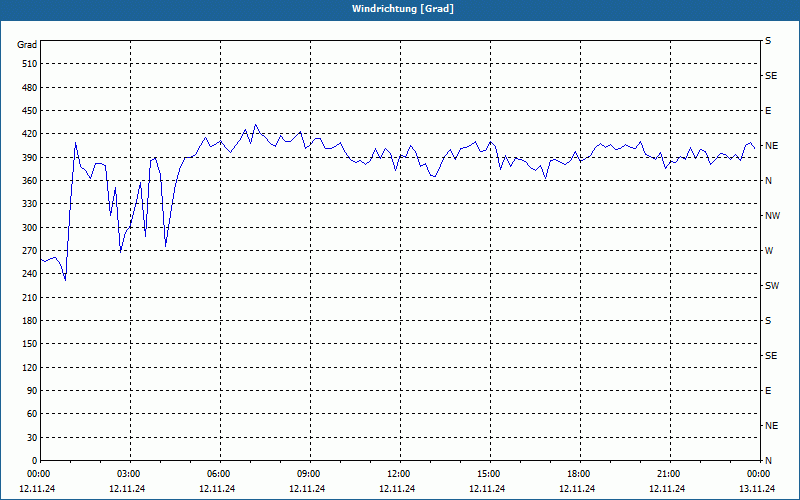Click the 270 y-axis tick label
Screen dimensions: 800x500
pos(30,251)
